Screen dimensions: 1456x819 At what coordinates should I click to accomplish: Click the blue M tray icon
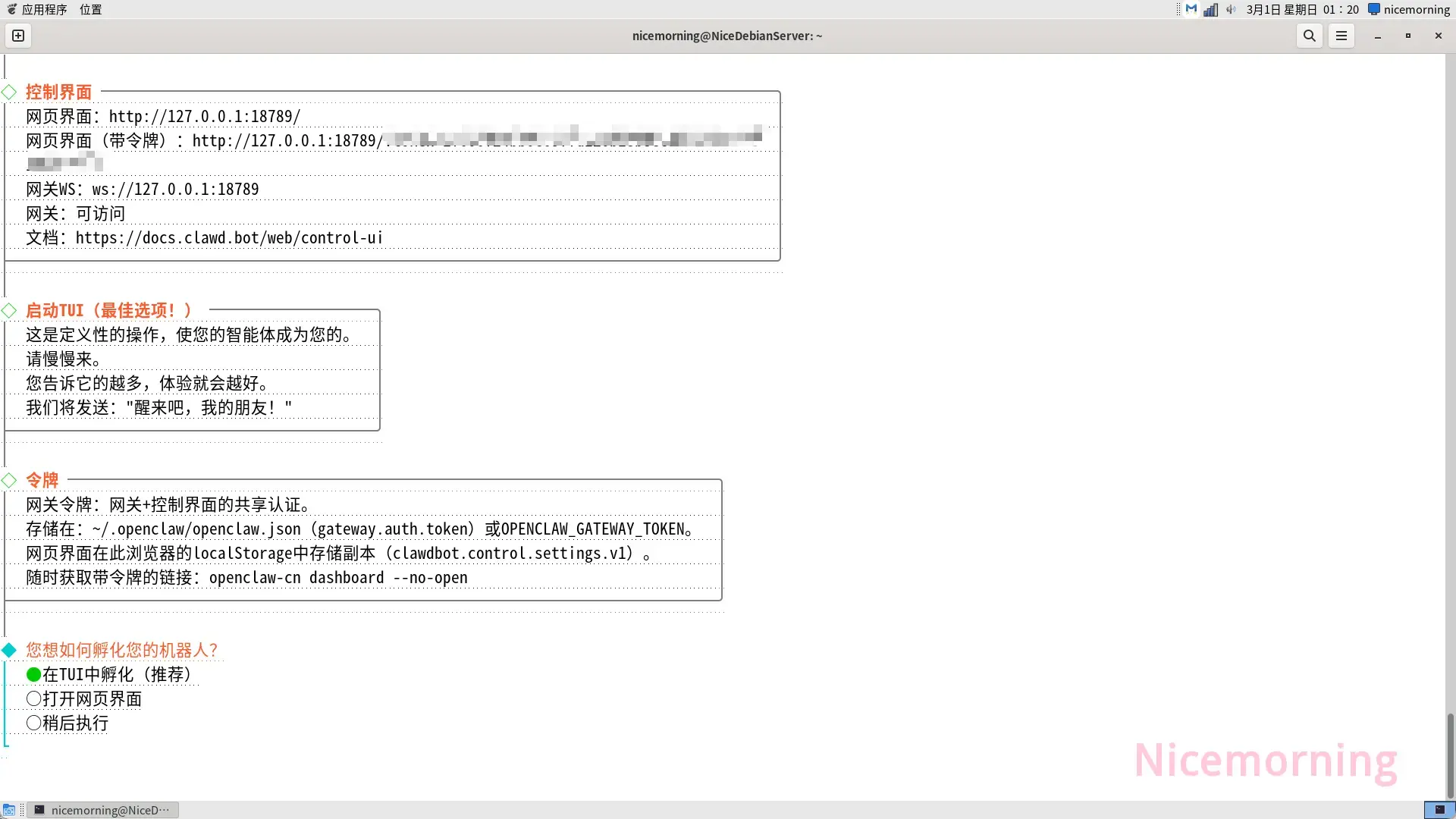[x=1191, y=10]
